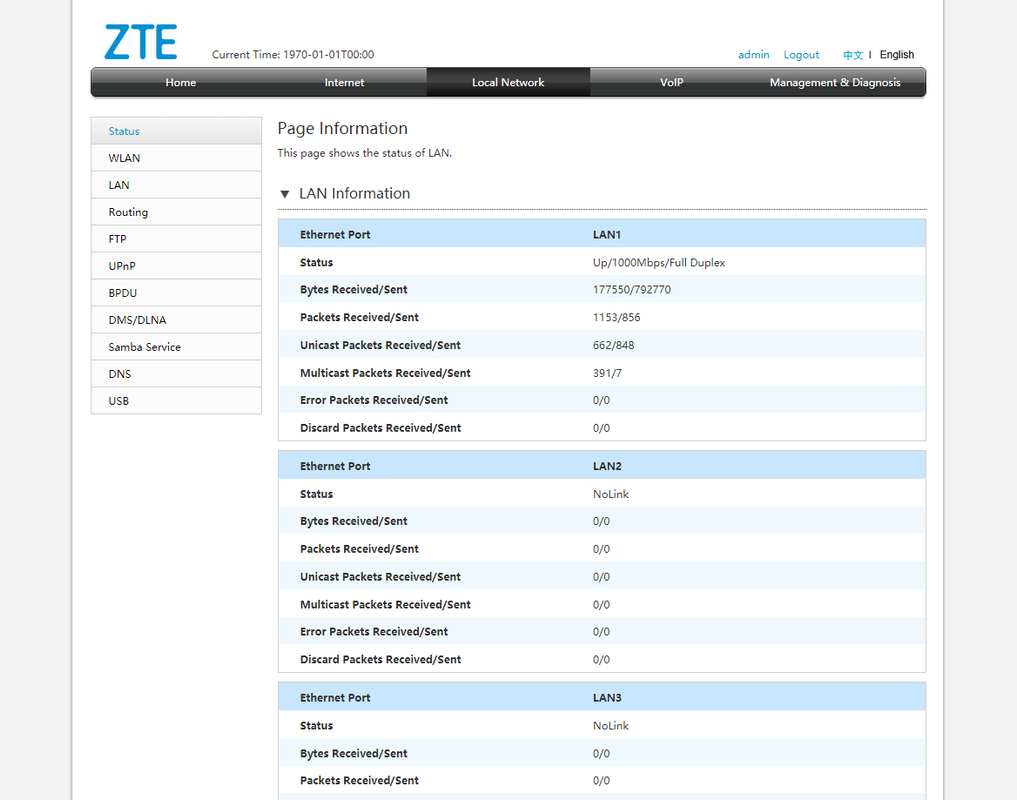
Task: Open the Management & Diagnosis tab
Action: [835, 82]
